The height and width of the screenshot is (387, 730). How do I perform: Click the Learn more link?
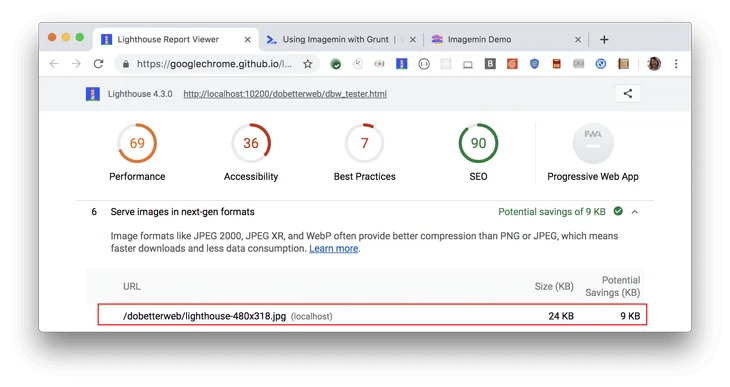(x=334, y=249)
